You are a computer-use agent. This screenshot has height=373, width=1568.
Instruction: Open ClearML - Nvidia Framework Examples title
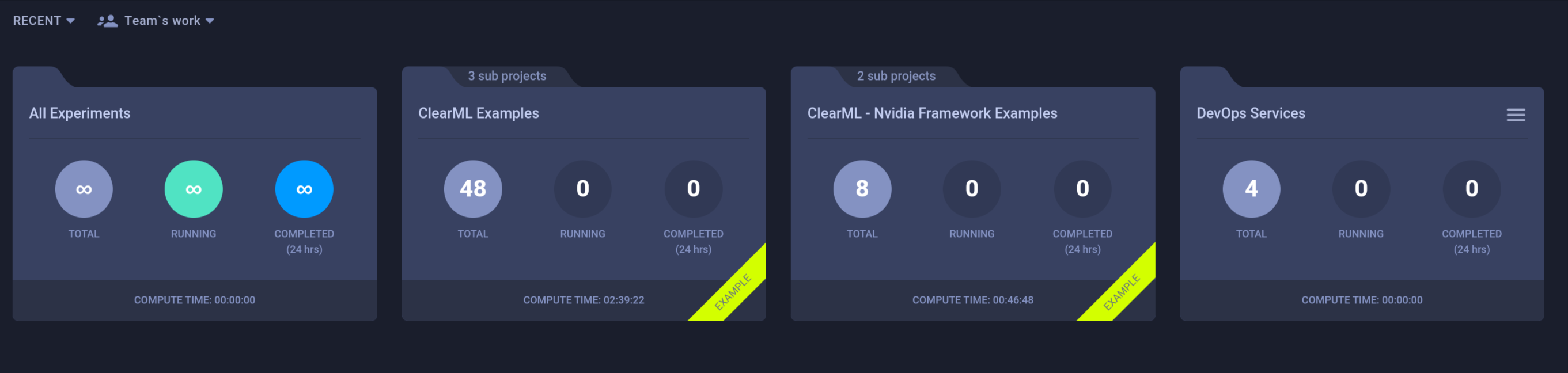[x=932, y=113]
